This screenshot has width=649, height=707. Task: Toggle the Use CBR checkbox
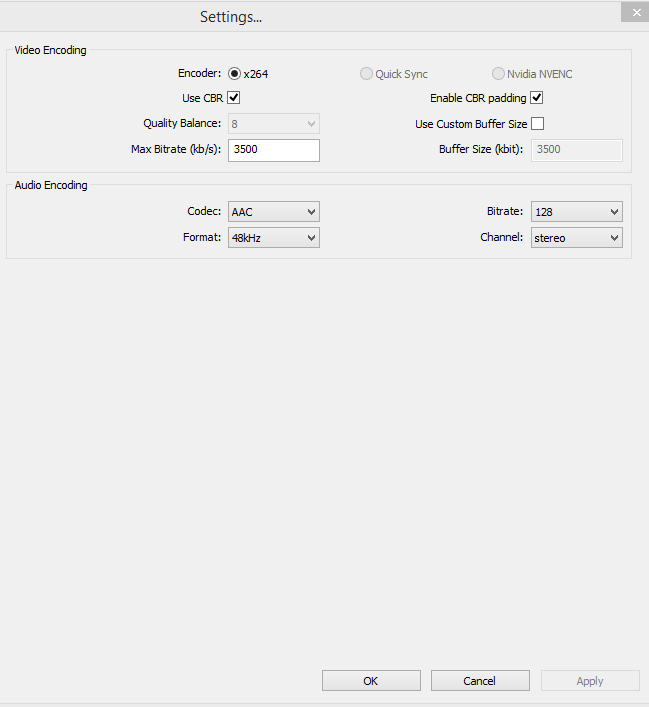pos(234,97)
